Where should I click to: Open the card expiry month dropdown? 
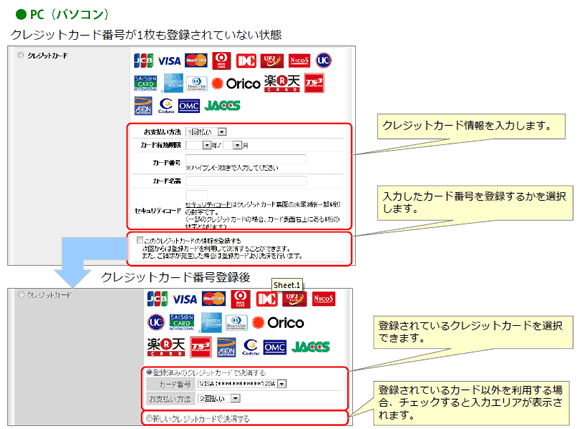(x=232, y=145)
